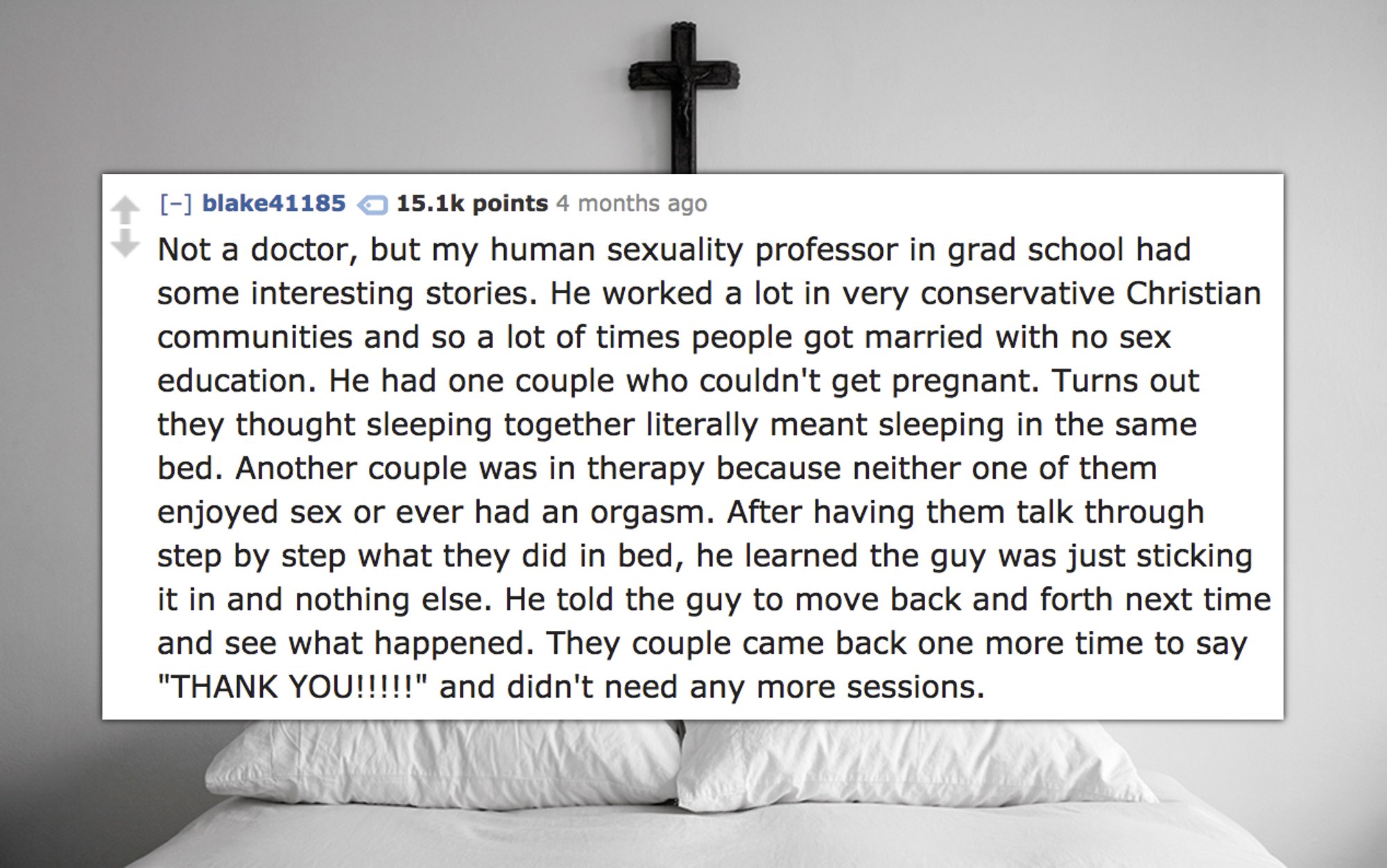Select the 15.1k points score
Viewport: 1387px width, 868px height.
[472, 203]
